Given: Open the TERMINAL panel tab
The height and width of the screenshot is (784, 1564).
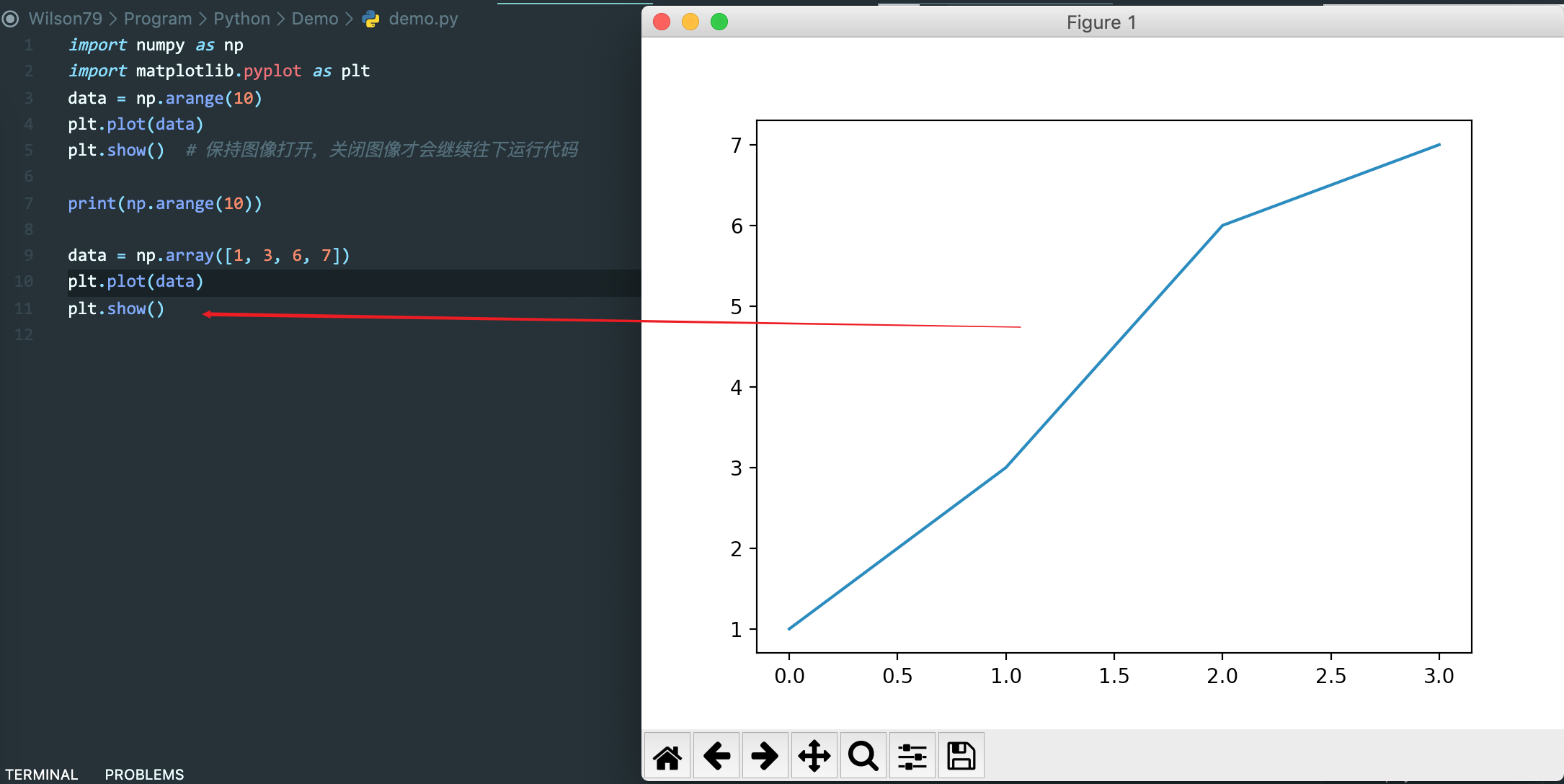Looking at the screenshot, I should click(41, 774).
